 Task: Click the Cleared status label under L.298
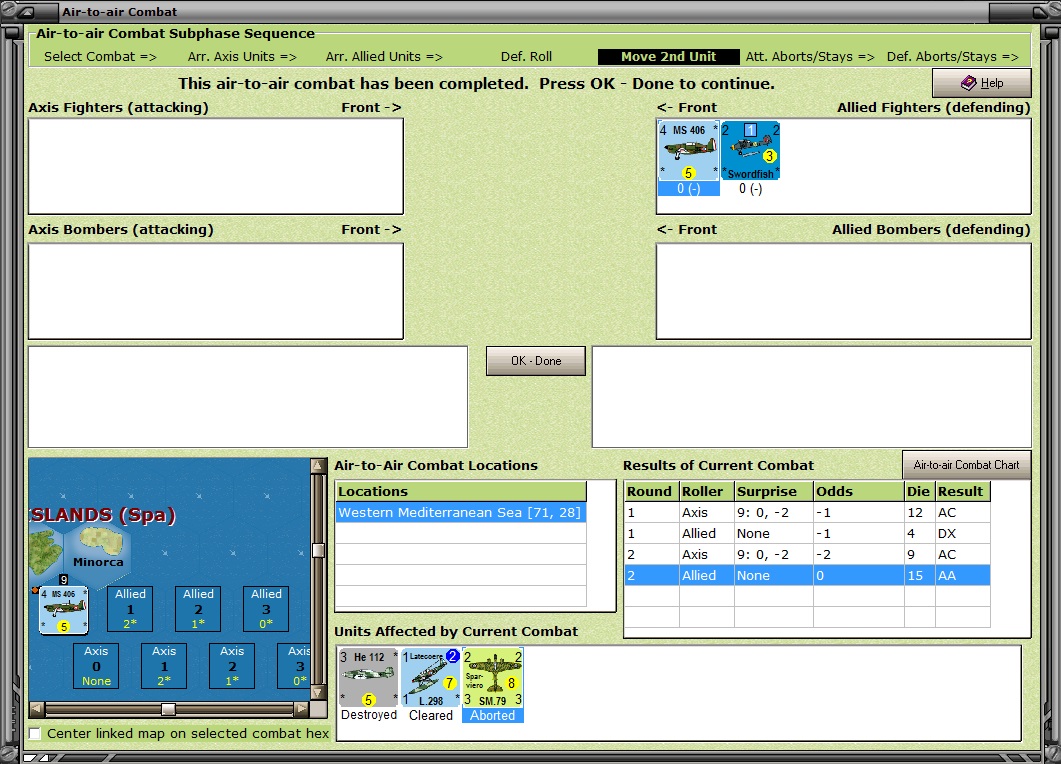pos(430,715)
